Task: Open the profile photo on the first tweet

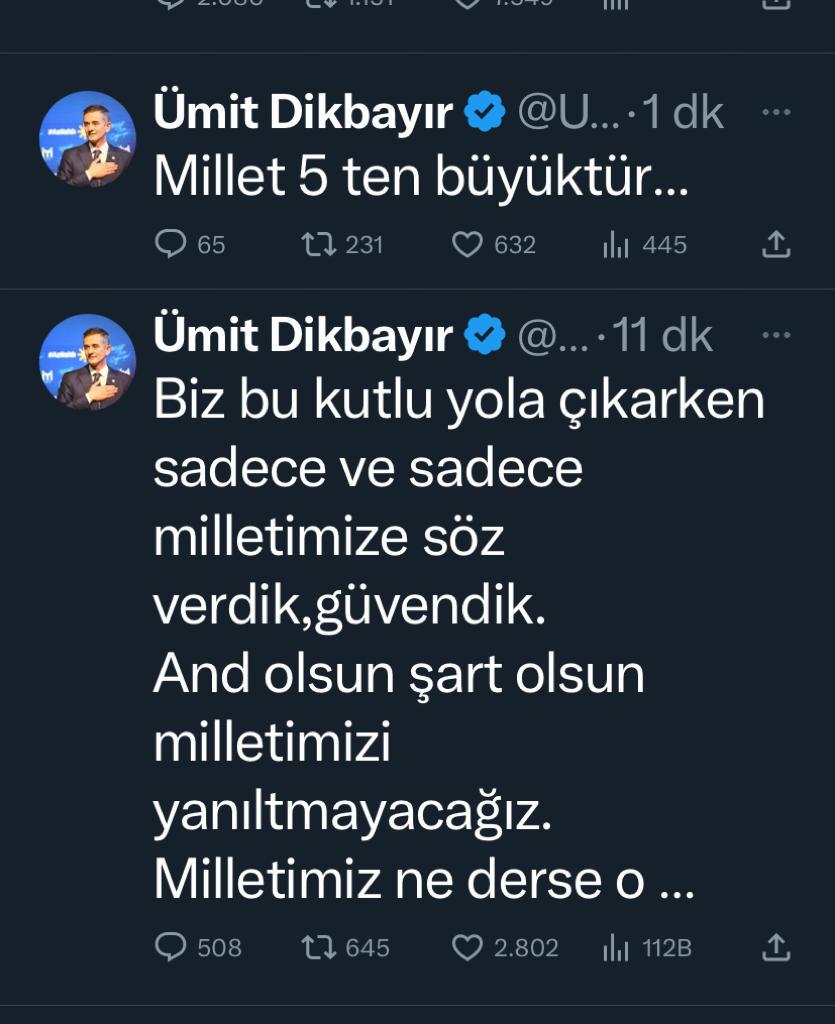Action: pos(87,139)
